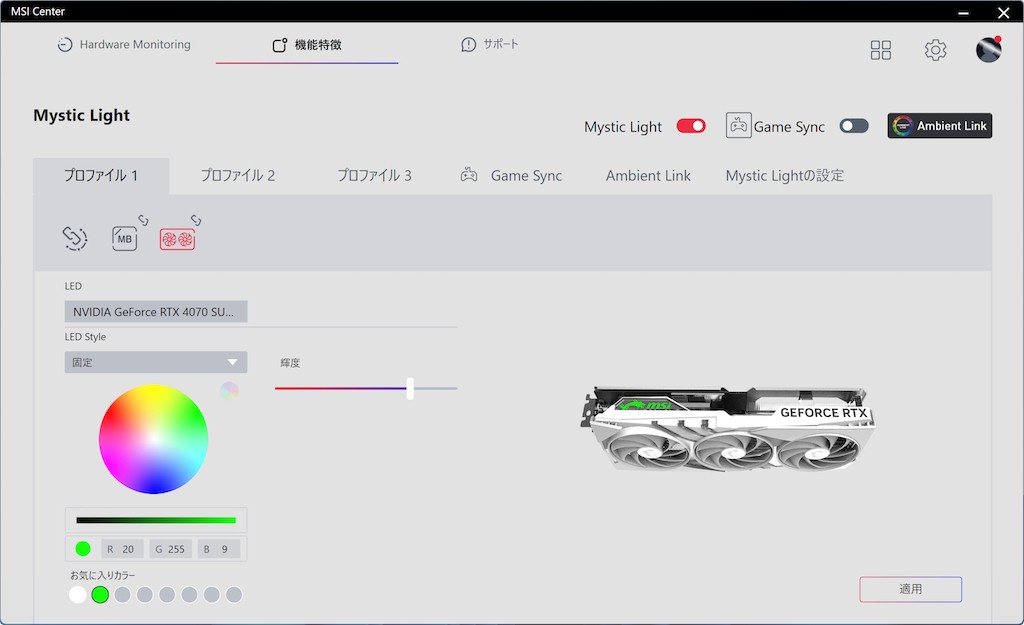Click the current green color indicator

[83, 549]
